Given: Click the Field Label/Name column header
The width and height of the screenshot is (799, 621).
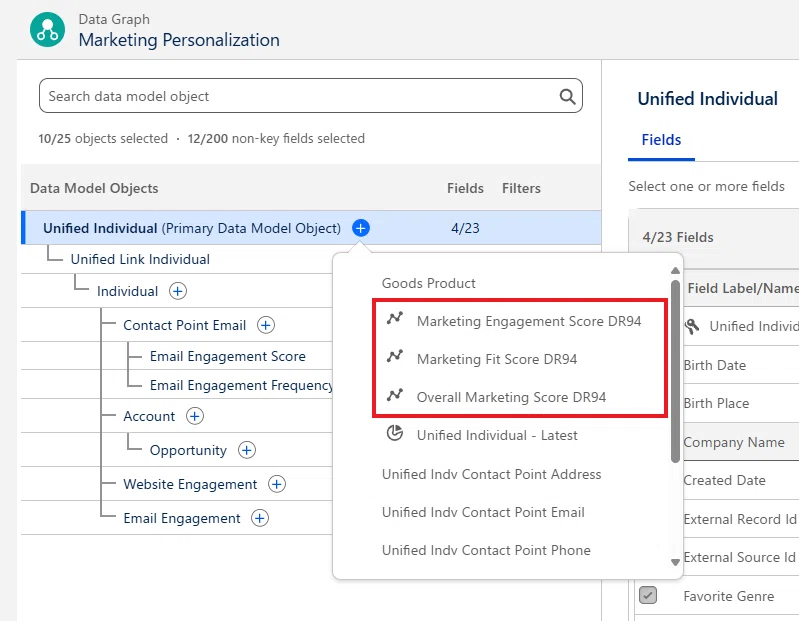Looking at the screenshot, I should (742, 288).
